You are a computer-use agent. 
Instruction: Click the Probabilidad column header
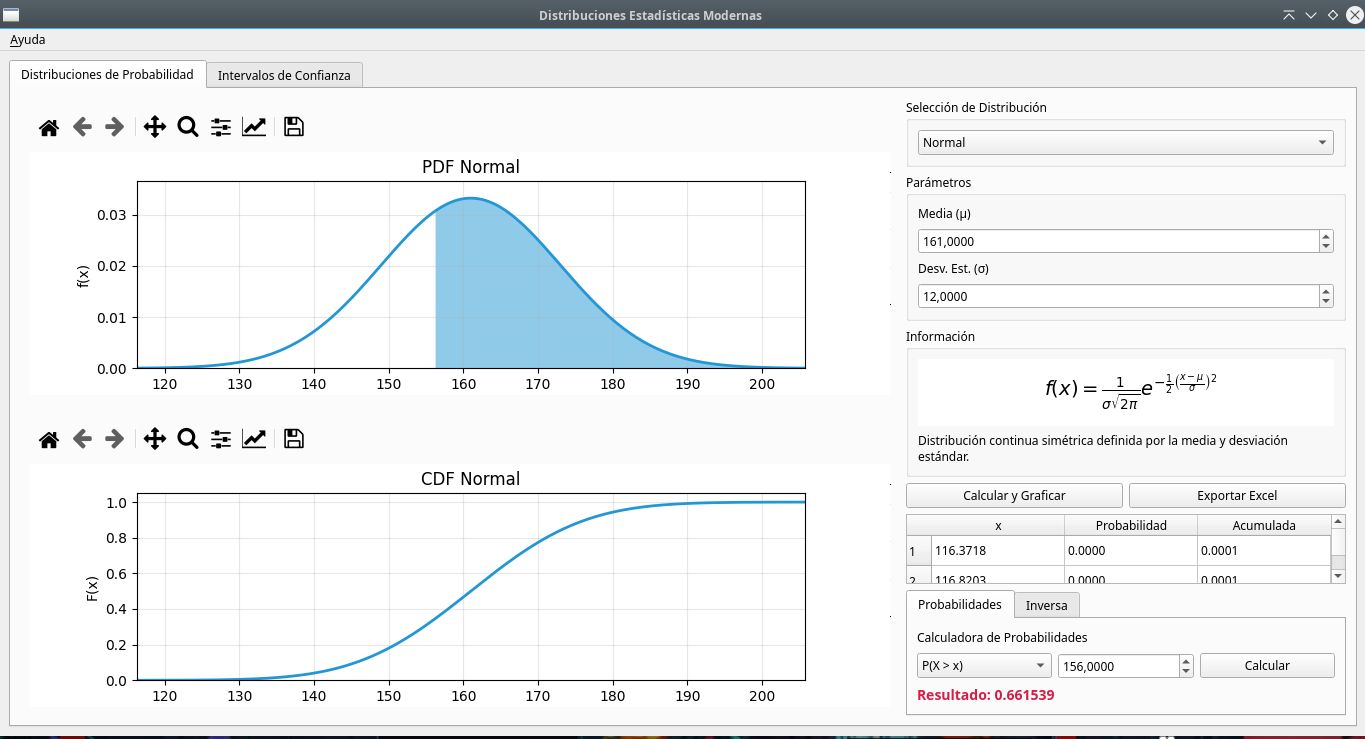tap(1131, 526)
